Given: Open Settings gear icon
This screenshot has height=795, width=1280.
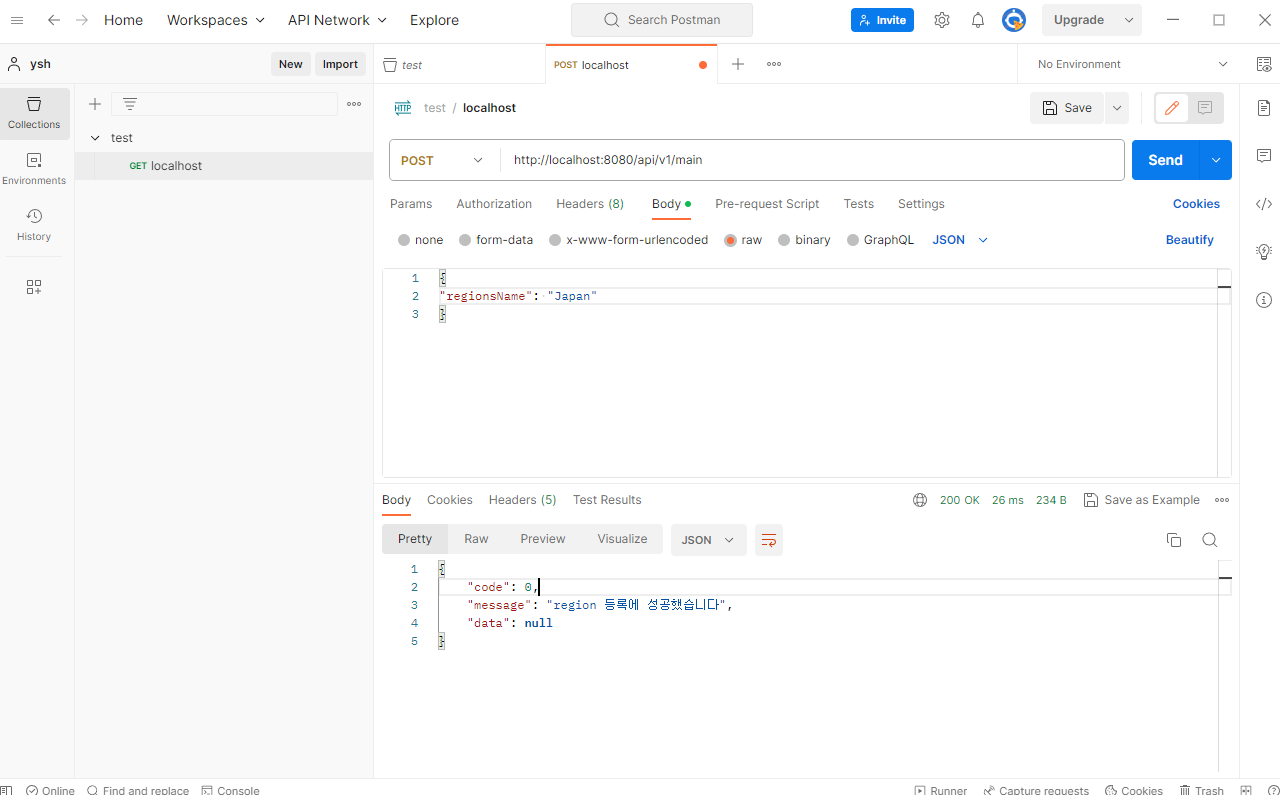Looking at the screenshot, I should [942, 20].
